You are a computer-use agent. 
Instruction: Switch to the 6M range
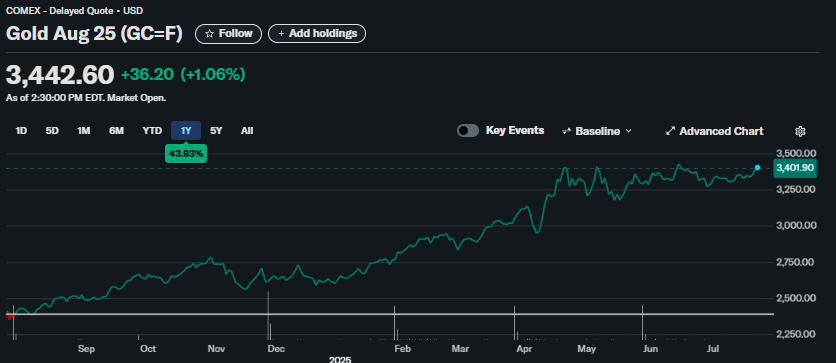(x=116, y=131)
